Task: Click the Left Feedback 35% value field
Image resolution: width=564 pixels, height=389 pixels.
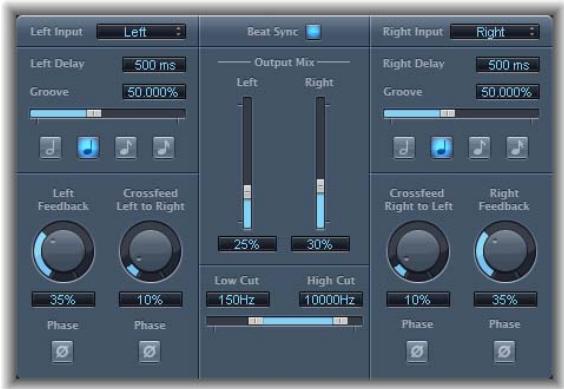Action: click(x=63, y=299)
